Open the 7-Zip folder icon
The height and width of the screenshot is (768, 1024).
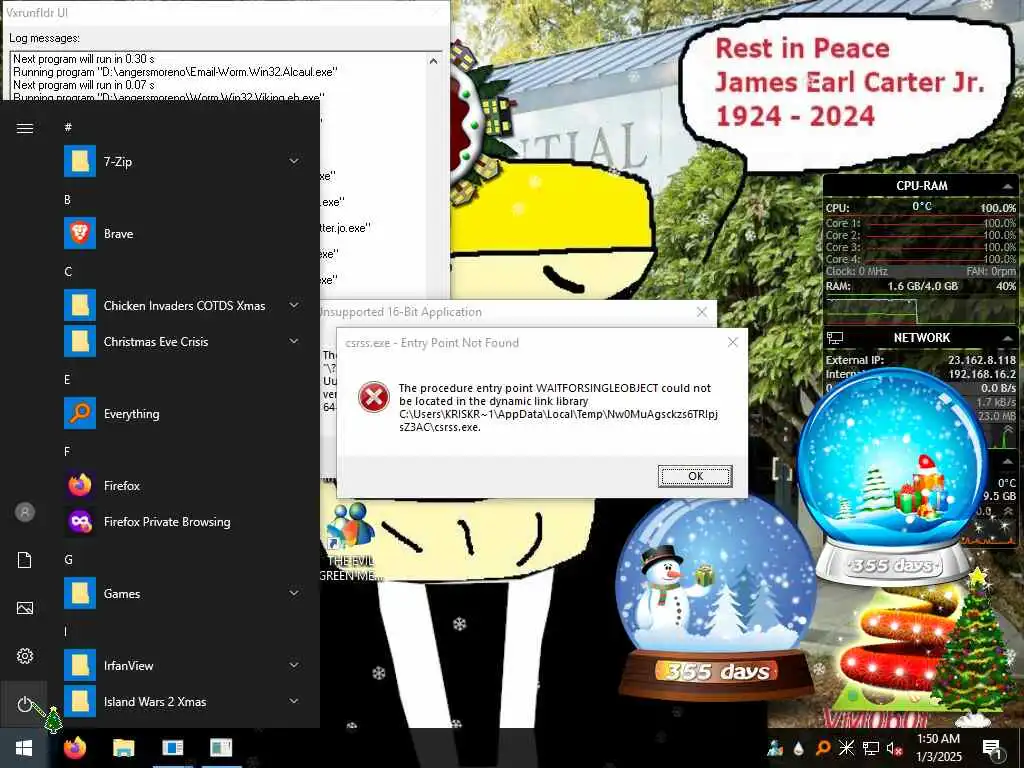(x=80, y=161)
